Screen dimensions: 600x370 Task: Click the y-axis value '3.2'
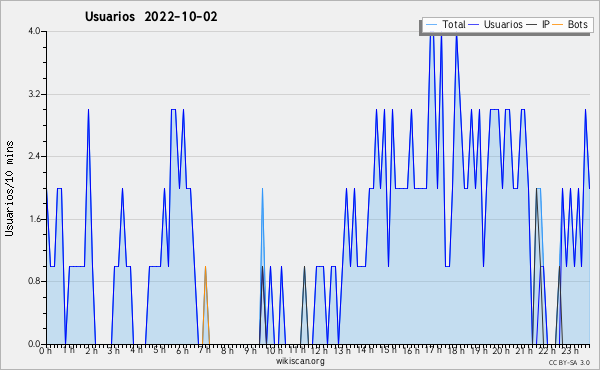tap(34, 94)
